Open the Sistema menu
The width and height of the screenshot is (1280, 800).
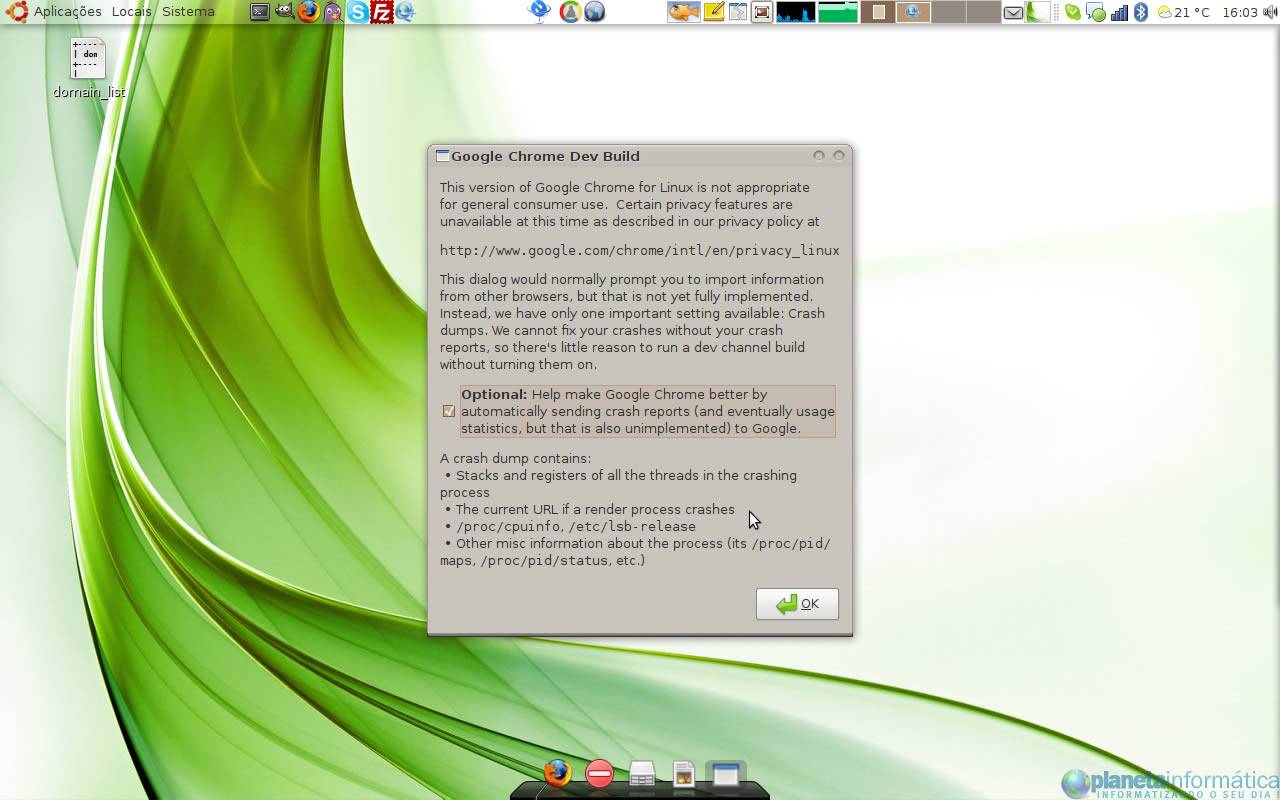(188, 12)
